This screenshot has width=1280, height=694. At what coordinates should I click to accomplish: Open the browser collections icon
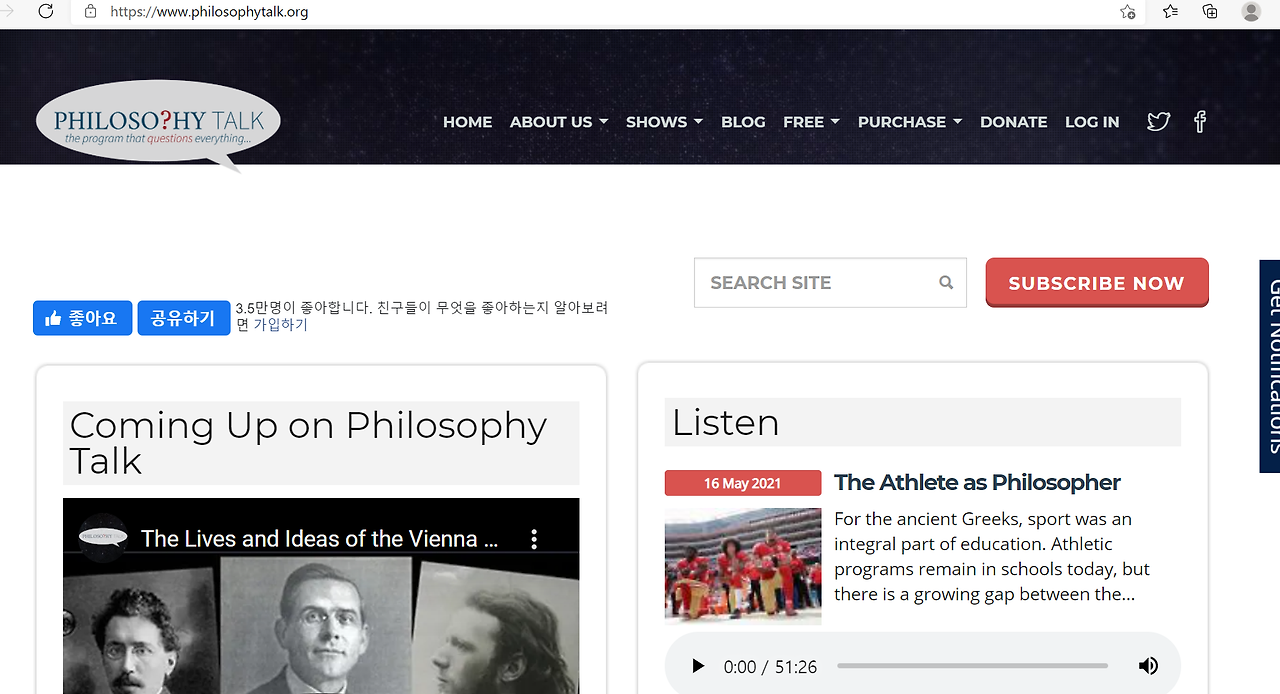tap(1210, 12)
